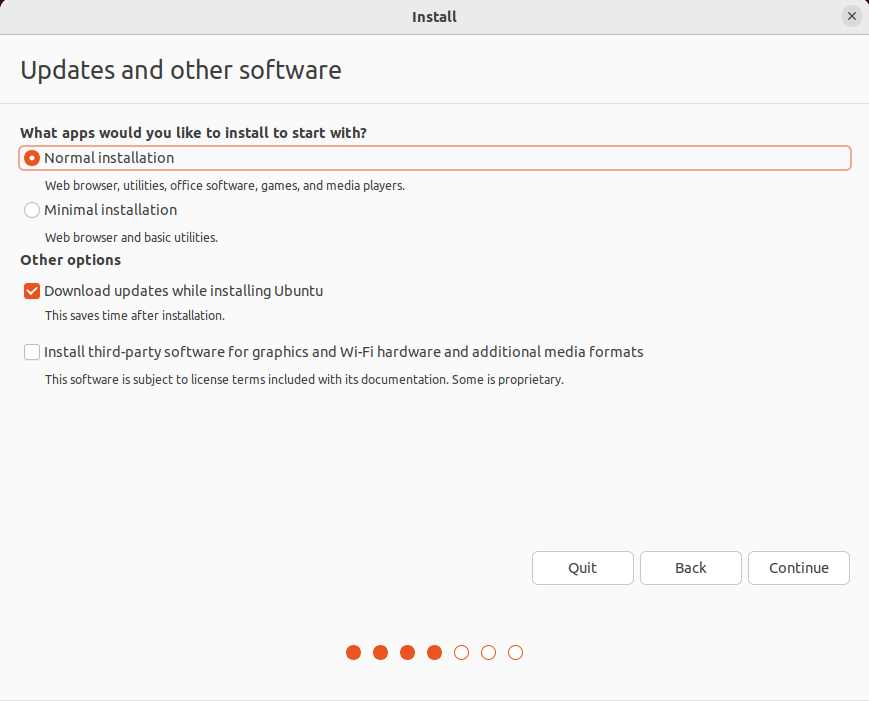Click the Quit button
Image resolution: width=869 pixels, height=701 pixels.
click(582, 568)
